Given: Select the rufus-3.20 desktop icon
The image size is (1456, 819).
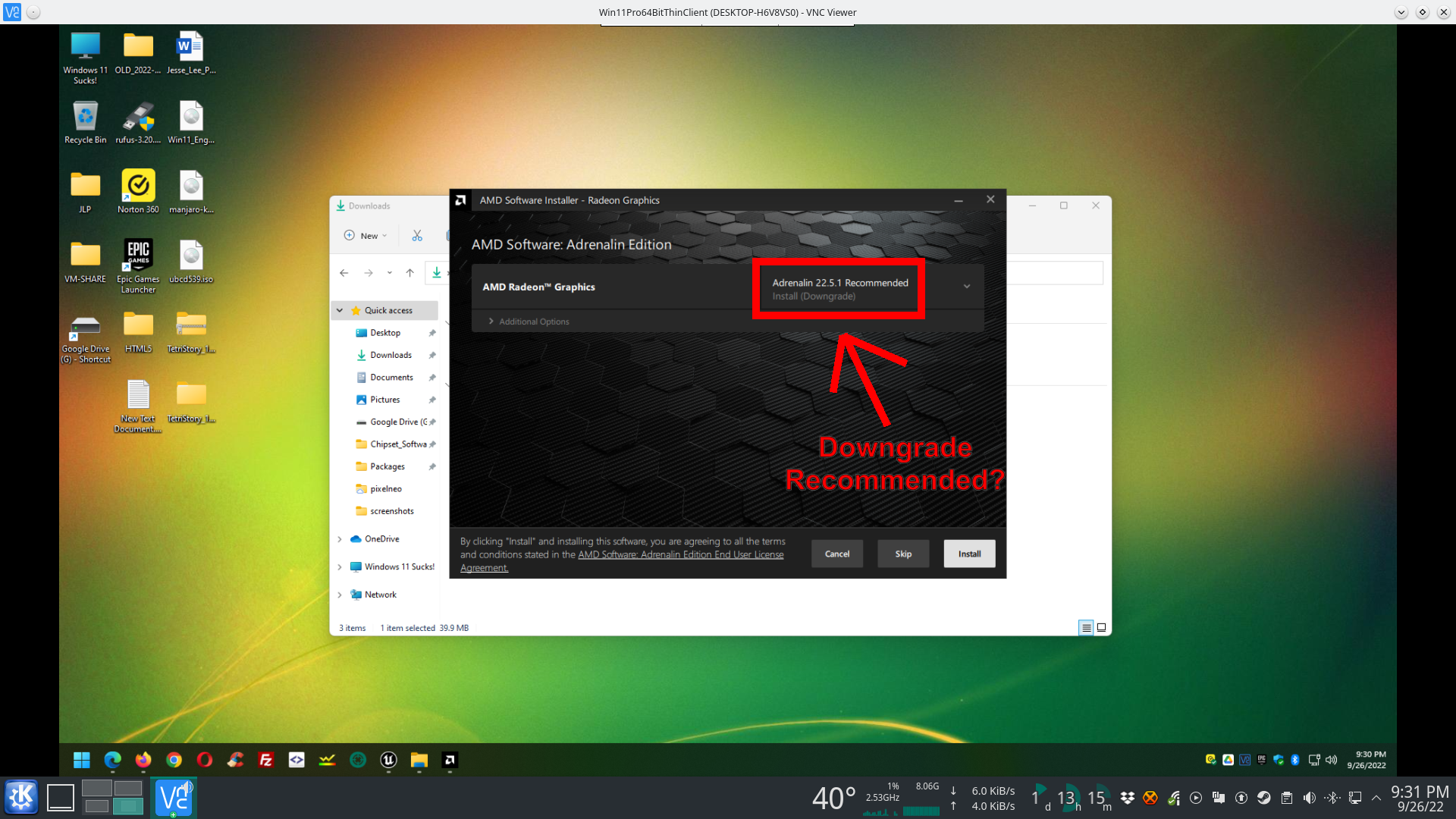Looking at the screenshot, I should coord(138,123).
